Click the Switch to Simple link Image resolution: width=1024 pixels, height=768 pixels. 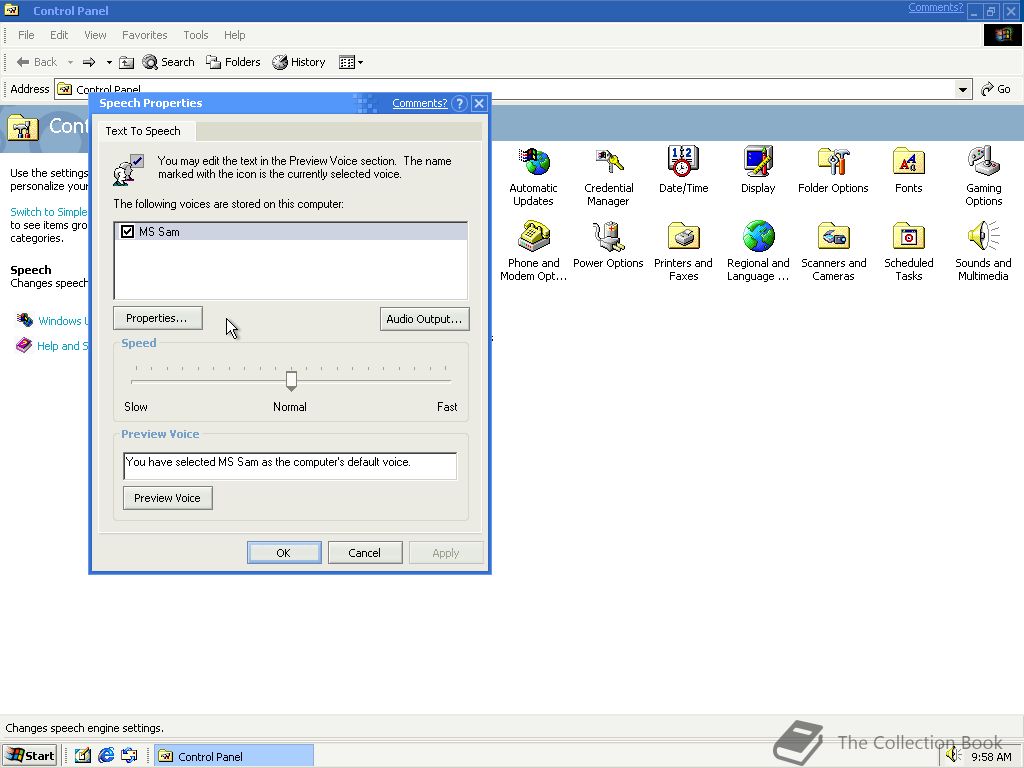[x=49, y=212]
